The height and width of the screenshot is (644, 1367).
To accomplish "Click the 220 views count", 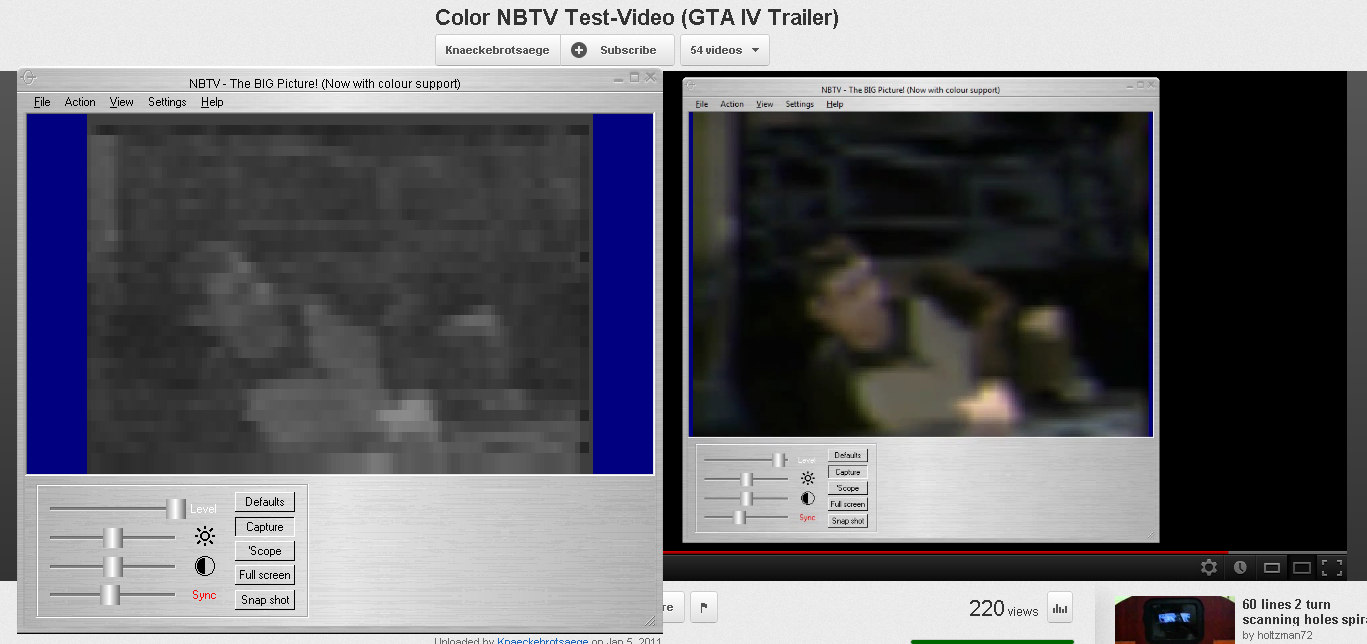I will [x=1003, y=609].
